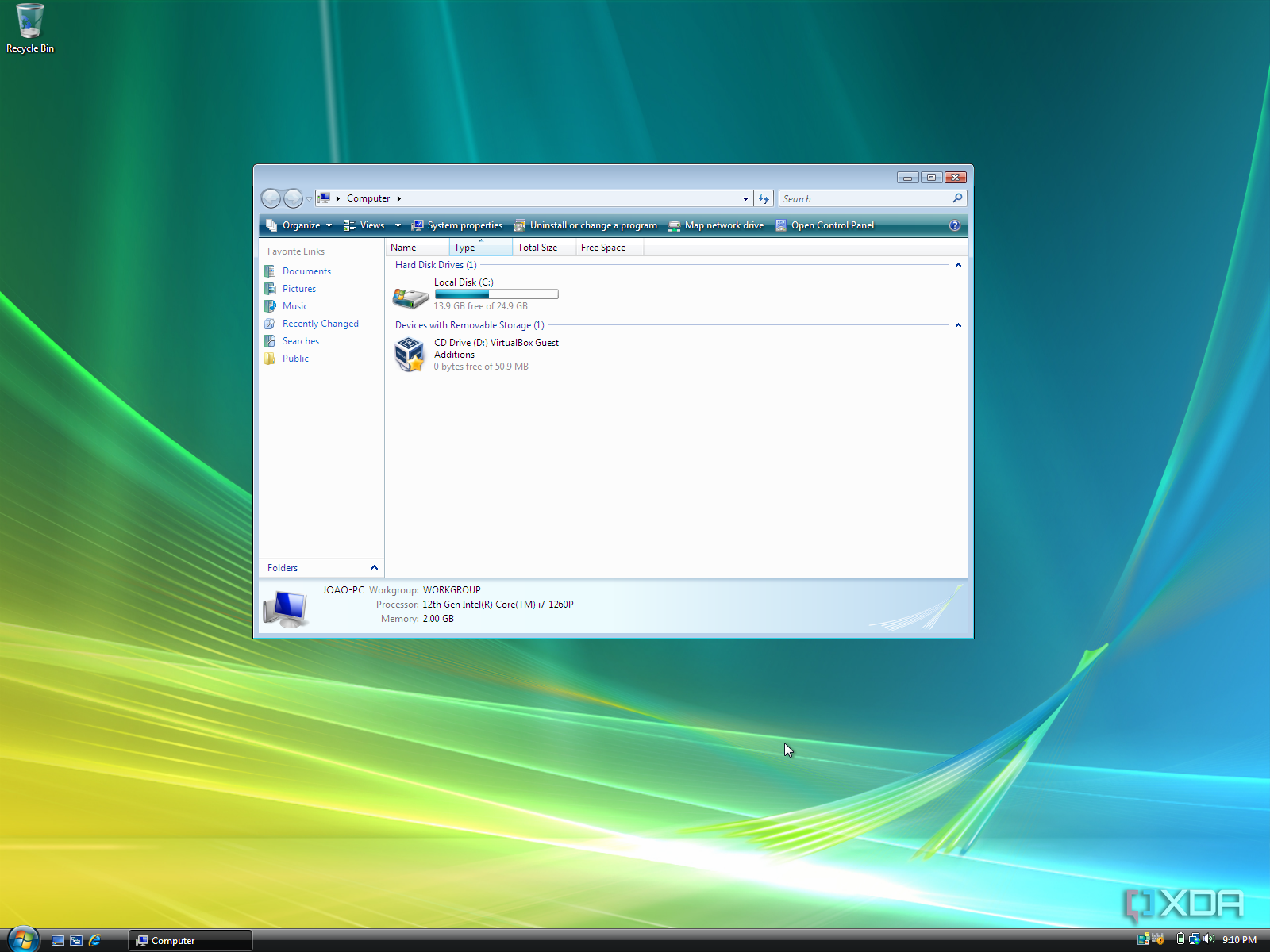Collapse the Hard Disk Drives group
The width and height of the screenshot is (1270, 952).
pos(958,265)
